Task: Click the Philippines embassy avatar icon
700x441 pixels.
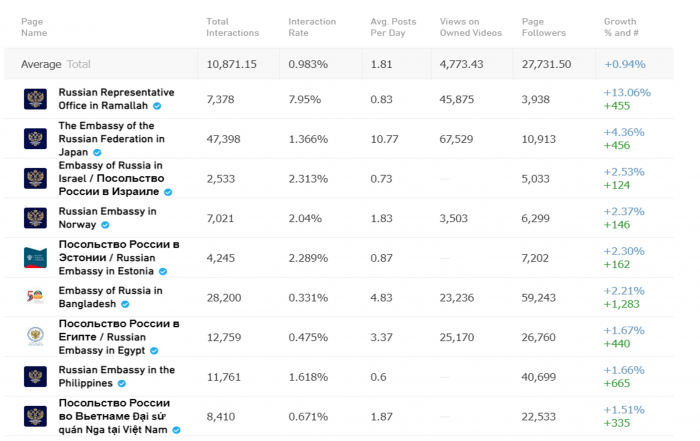Action: pyautogui.click(x=35, y=377)
